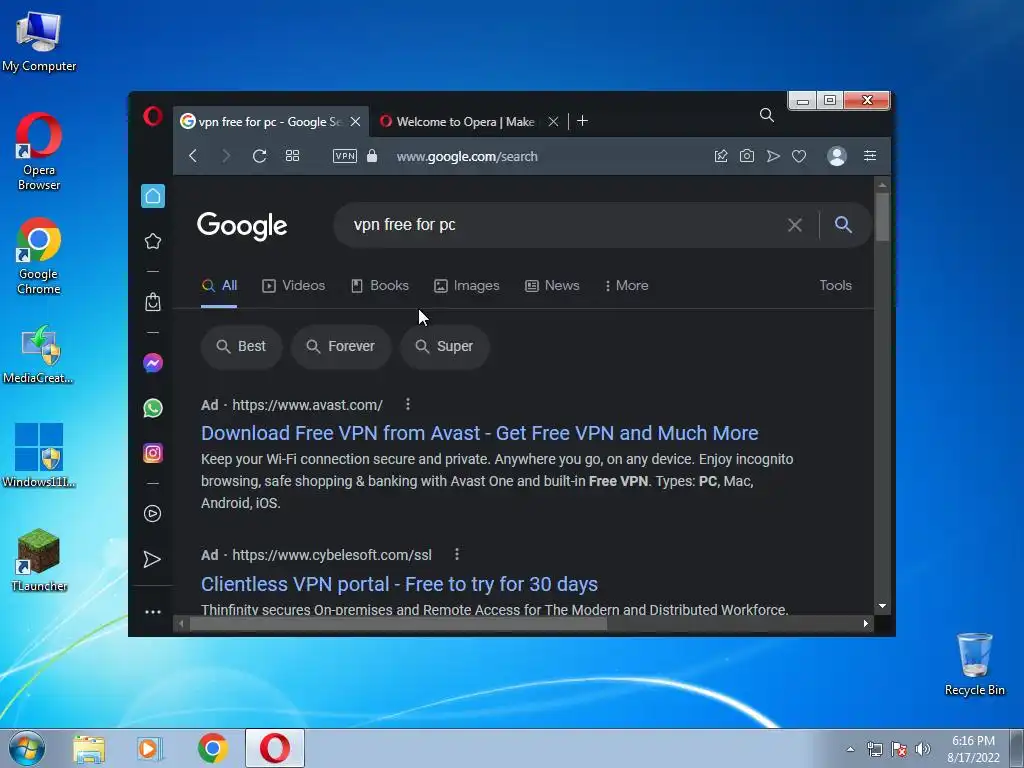Click the vertical scrollbar down arrow
The image size is (1024, 768).
point(882,606)
